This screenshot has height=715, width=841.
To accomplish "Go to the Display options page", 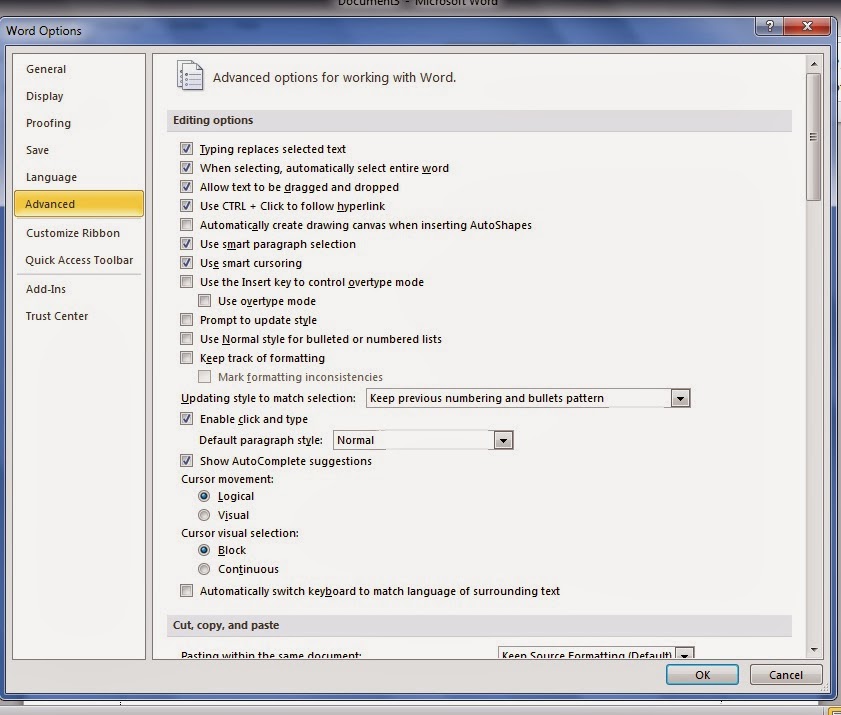I will point(44,96).
